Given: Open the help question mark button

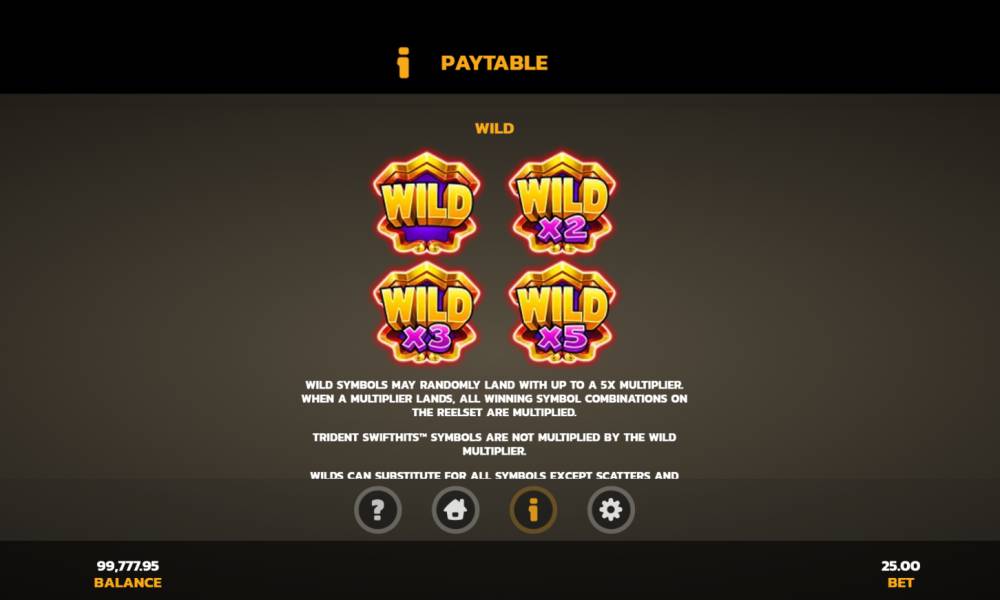Looking at the screenshot, I should click(378, 509).
